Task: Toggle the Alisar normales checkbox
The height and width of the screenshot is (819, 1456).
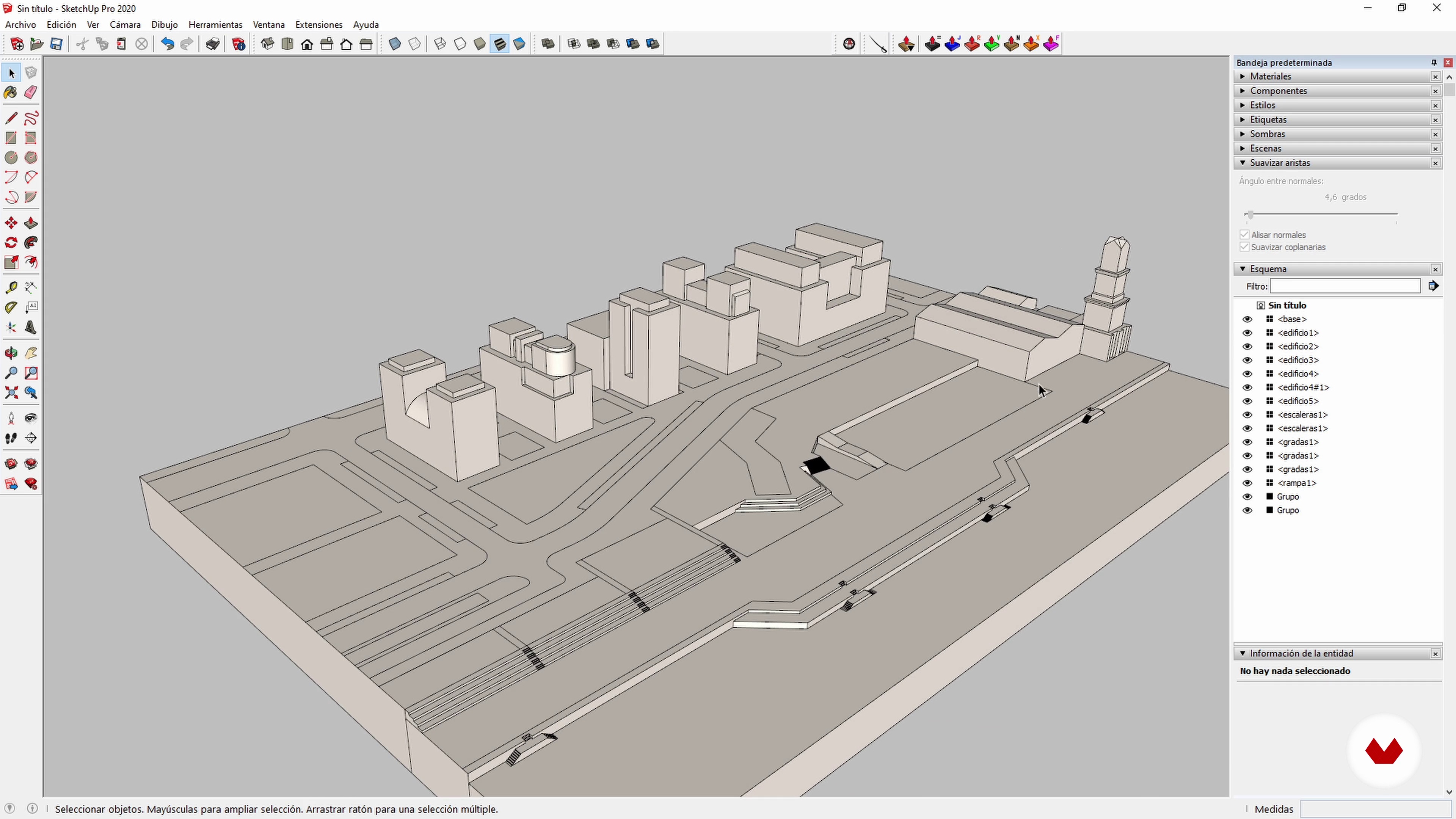Action: tap(1244, 235)
